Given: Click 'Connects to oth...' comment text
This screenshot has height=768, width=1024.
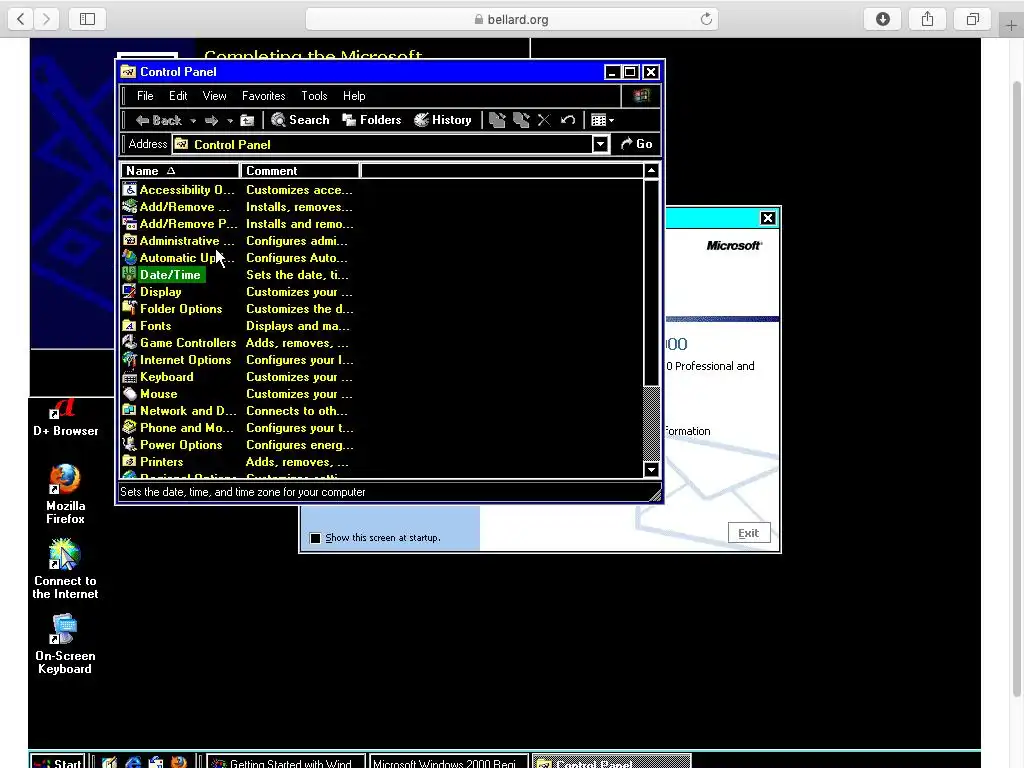Looking at the screenshot, I should [x=296, y=411].
